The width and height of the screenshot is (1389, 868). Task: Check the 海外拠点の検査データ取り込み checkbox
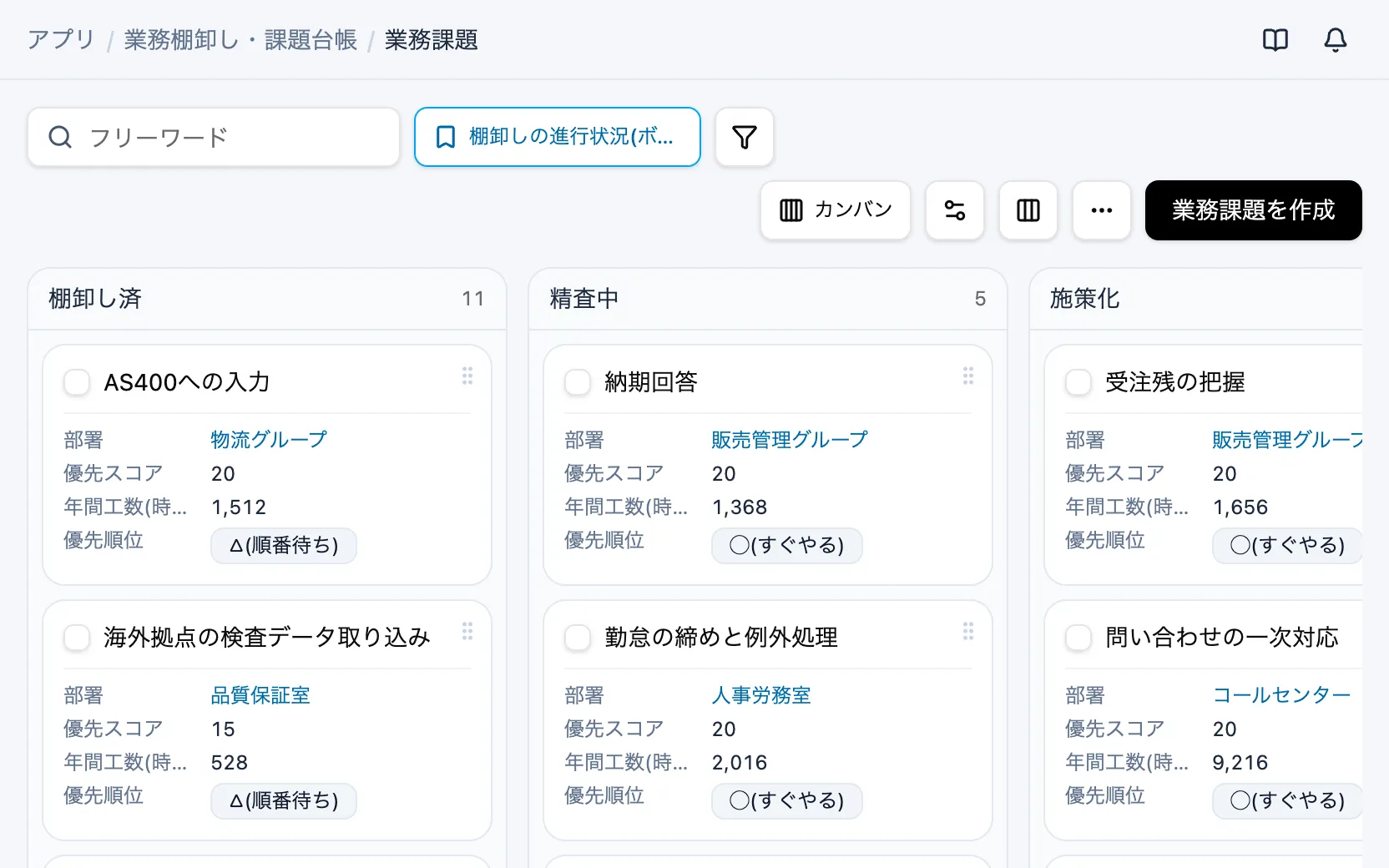coord(77,638)
